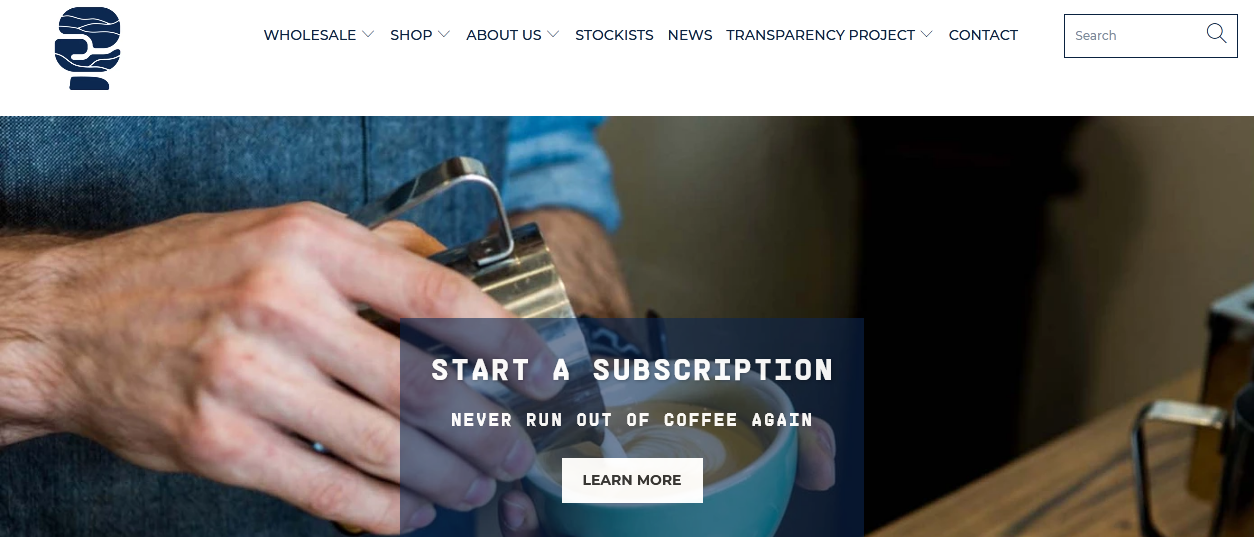
Task: Visit the News page
Action: point(690,35)
